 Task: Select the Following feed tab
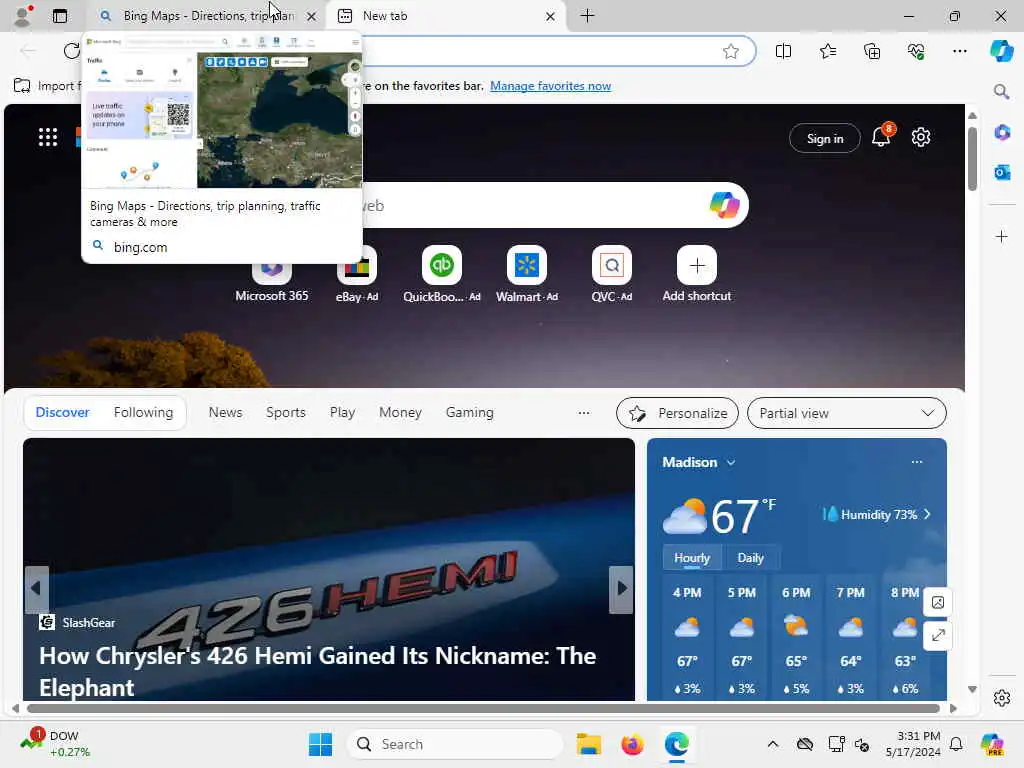(x=143, y=412)
